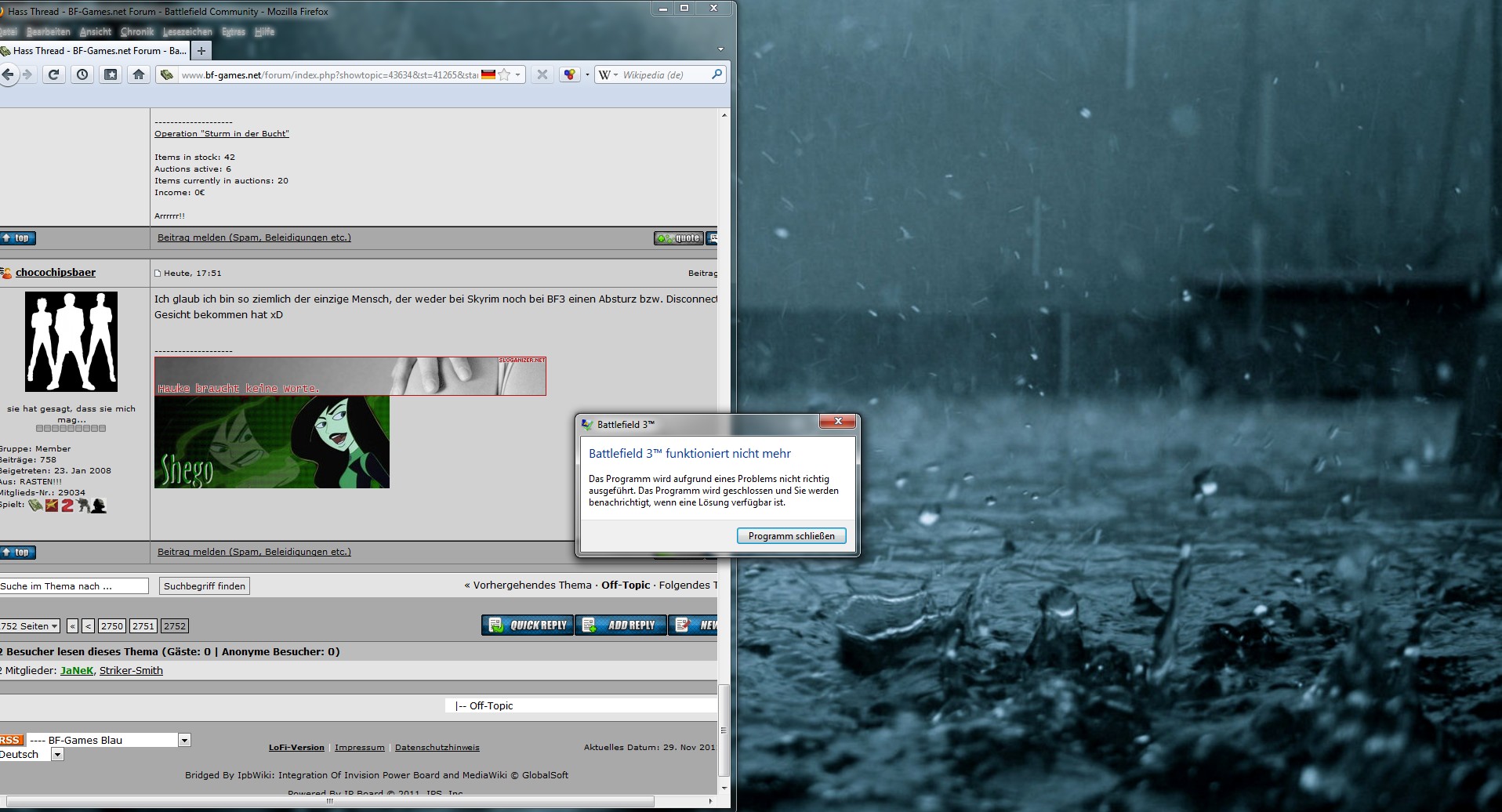Click the address bar URL field
The image size is (1502, 812).
click(329, 75)
